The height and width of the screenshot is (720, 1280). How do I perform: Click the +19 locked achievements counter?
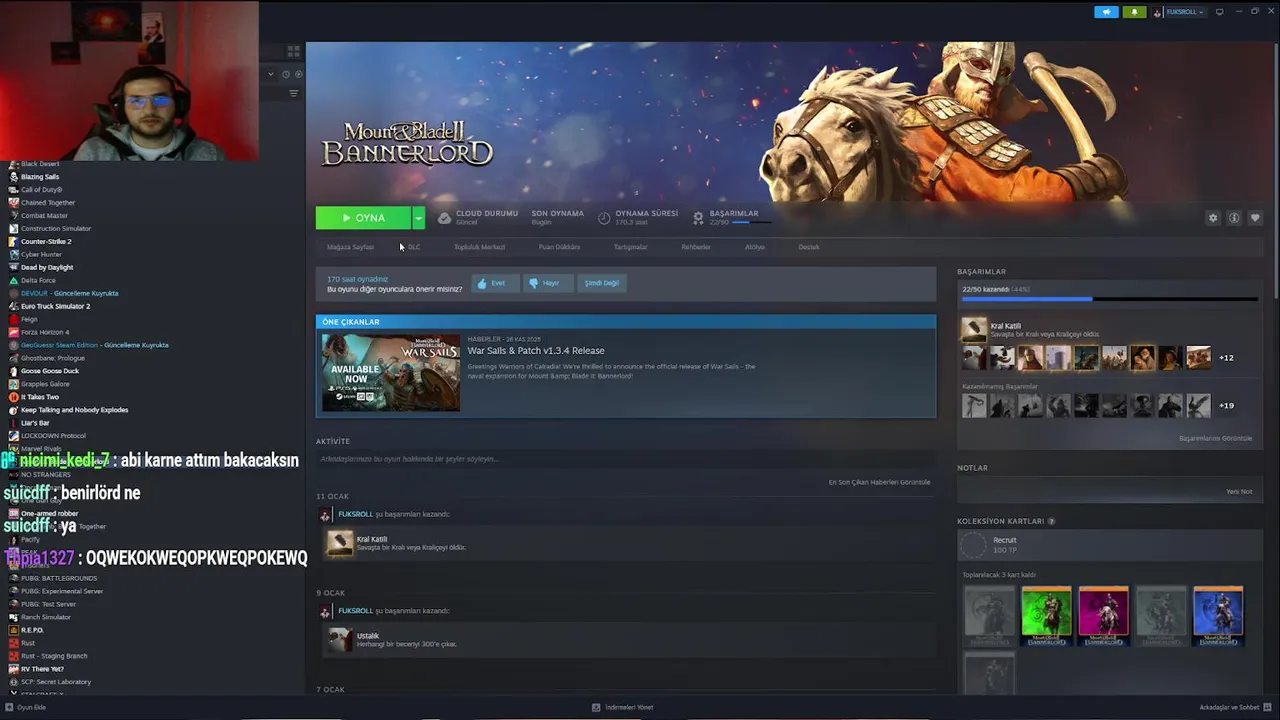click(x=1226, y=406)
